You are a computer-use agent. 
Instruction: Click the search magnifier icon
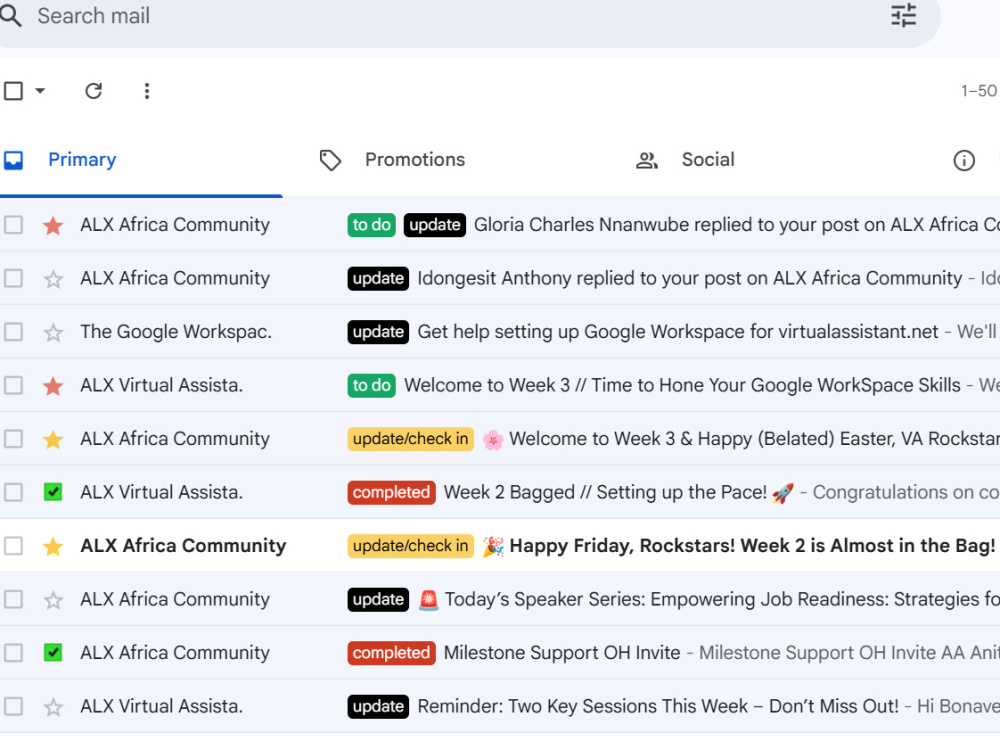[x=11, y=15]
